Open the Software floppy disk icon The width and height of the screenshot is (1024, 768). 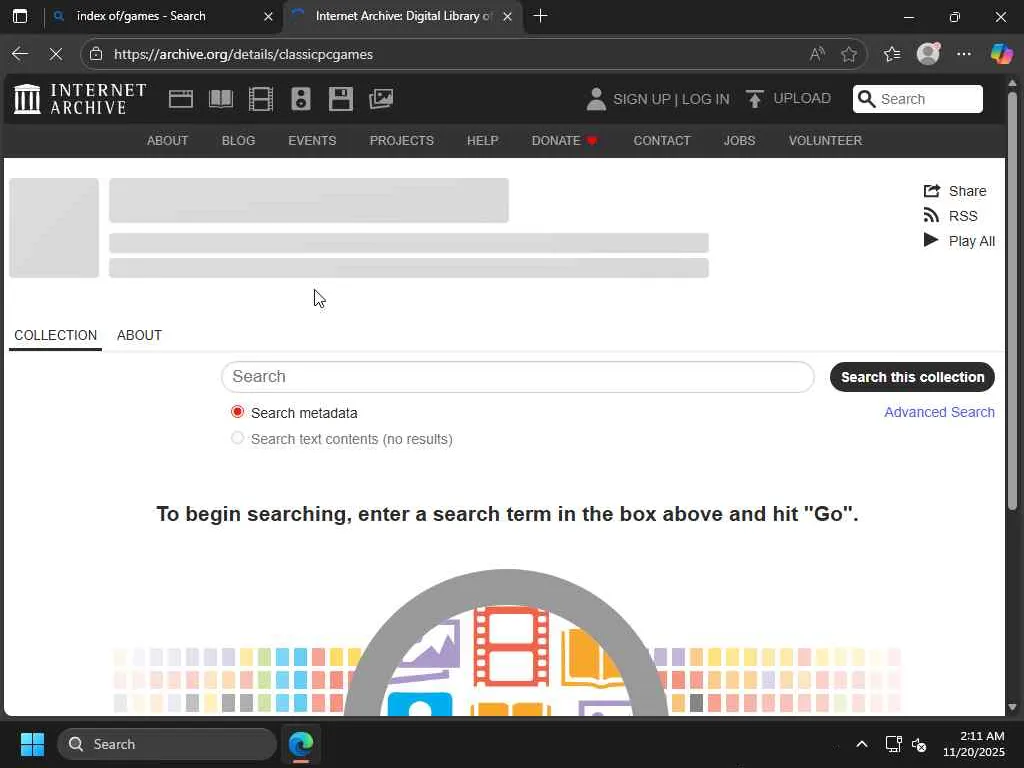pyautogui.click(x=340, y=99)
